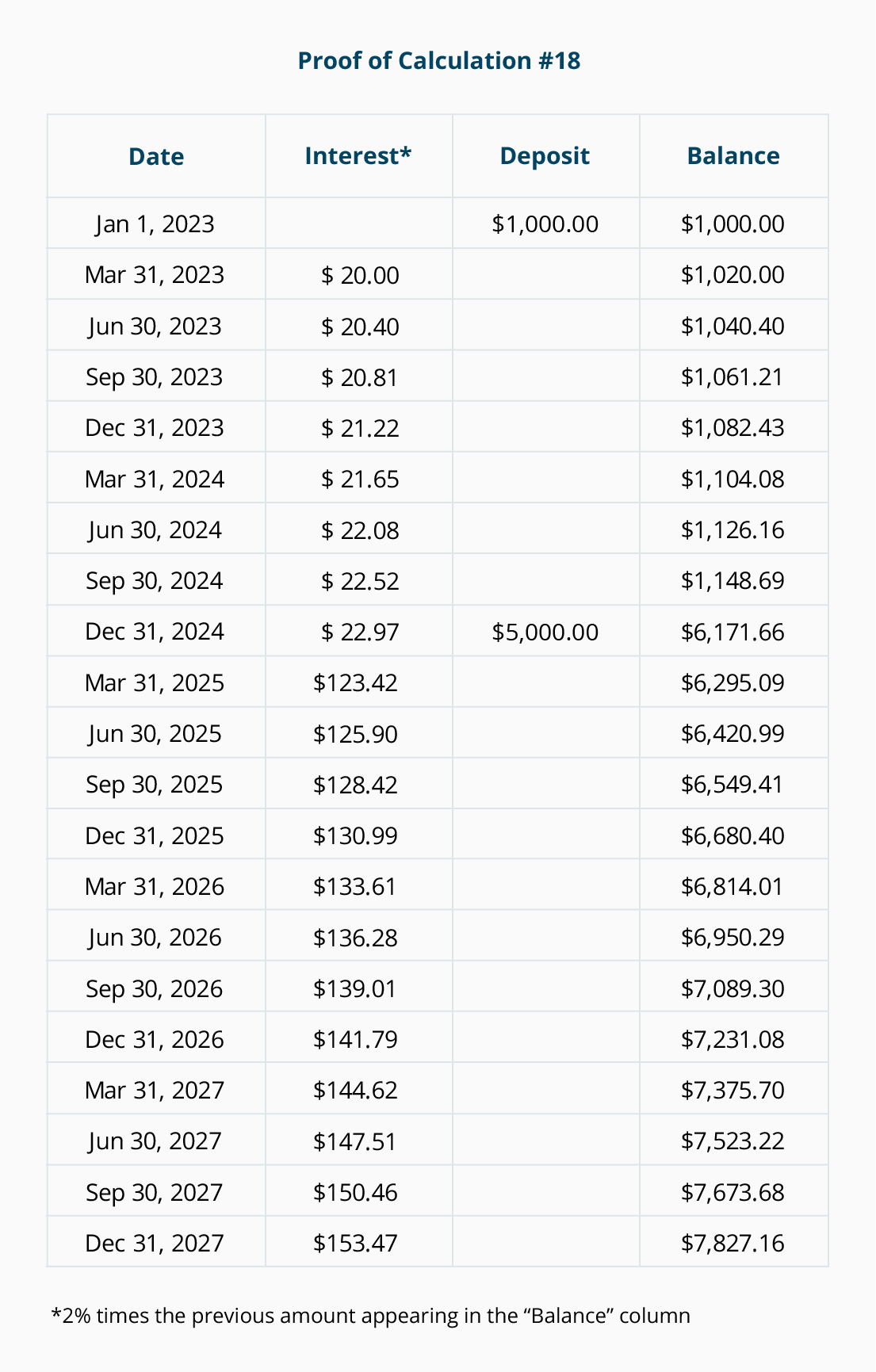Click the $1,061.21 balance value
This screenshot has height=1372, width=876.
pos(732,376)
